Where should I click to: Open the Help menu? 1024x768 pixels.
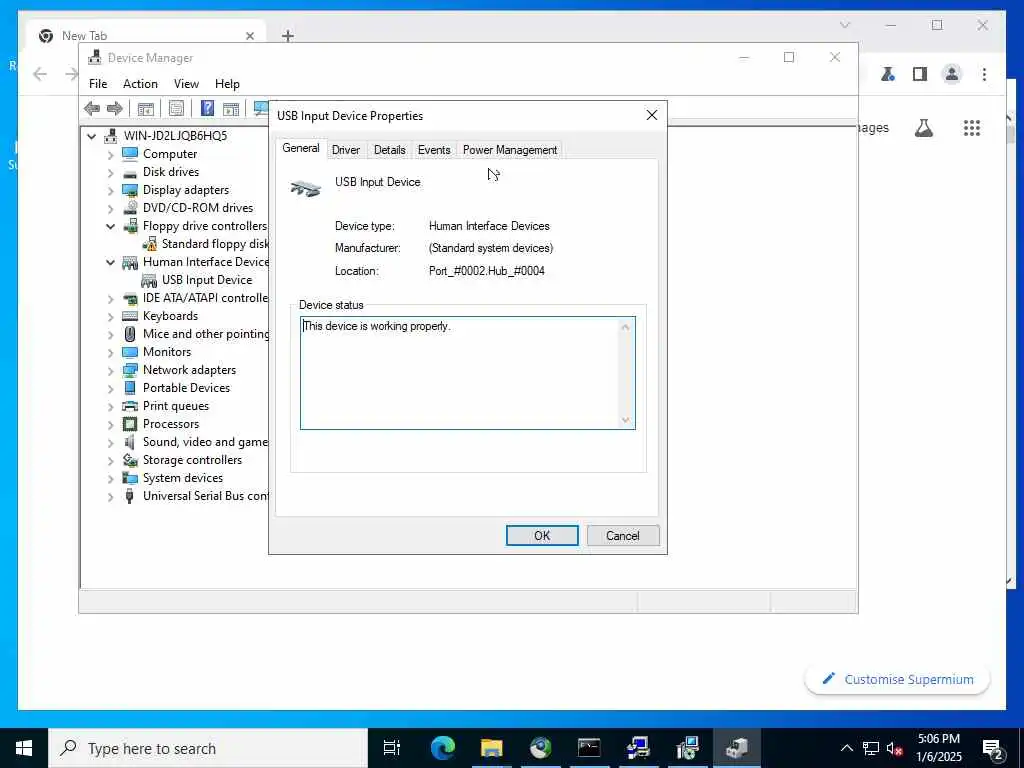click(227, 84)
